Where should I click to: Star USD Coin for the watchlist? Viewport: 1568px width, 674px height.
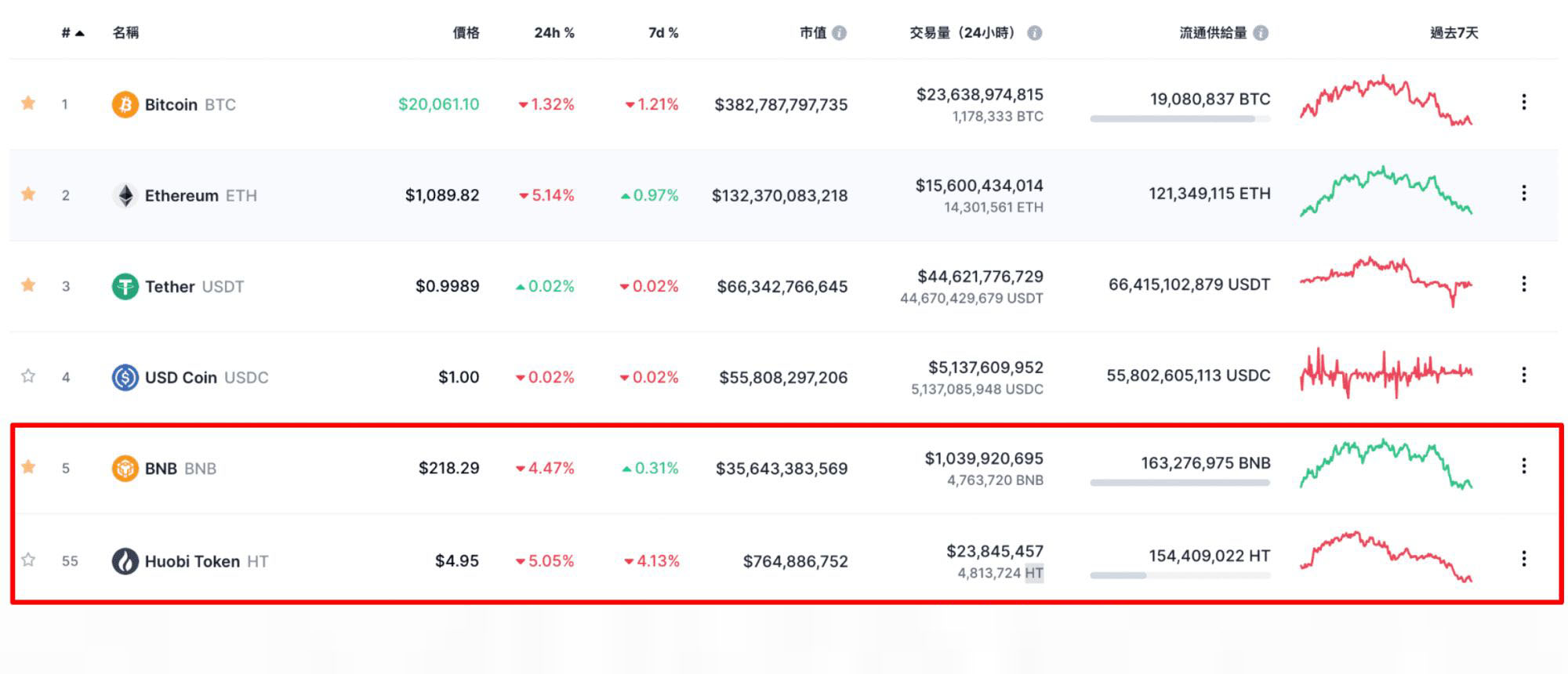[28, 376]
